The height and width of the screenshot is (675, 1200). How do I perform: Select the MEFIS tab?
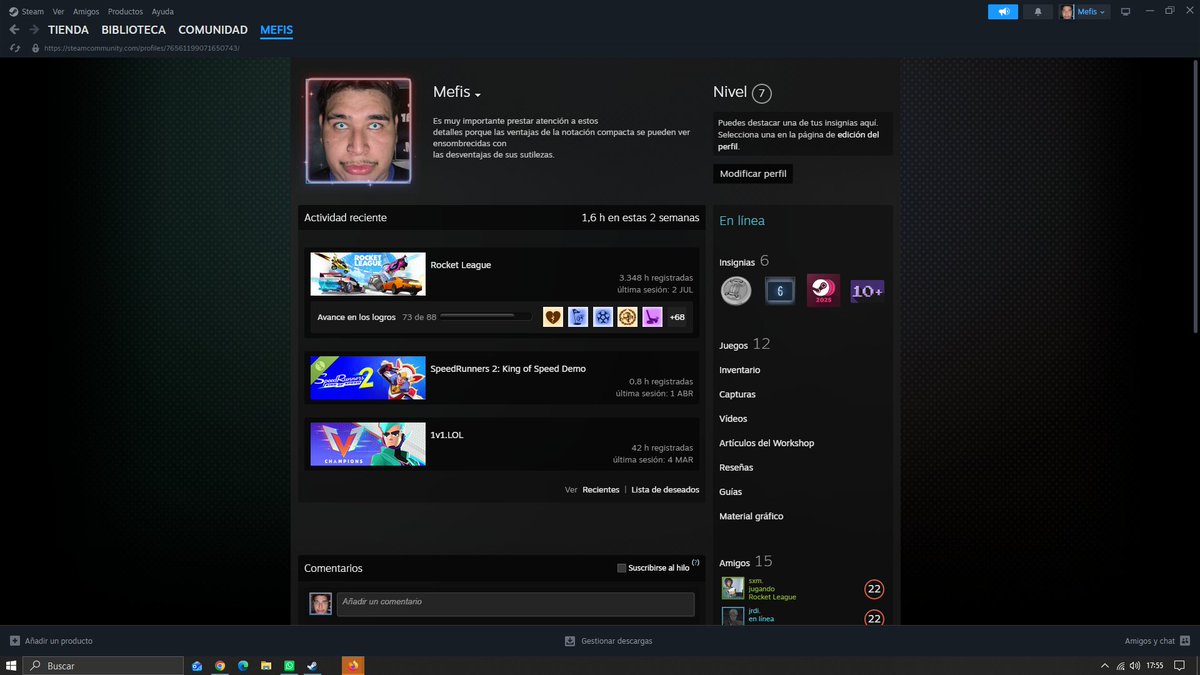pyautogui.click(x=276, y=30)
